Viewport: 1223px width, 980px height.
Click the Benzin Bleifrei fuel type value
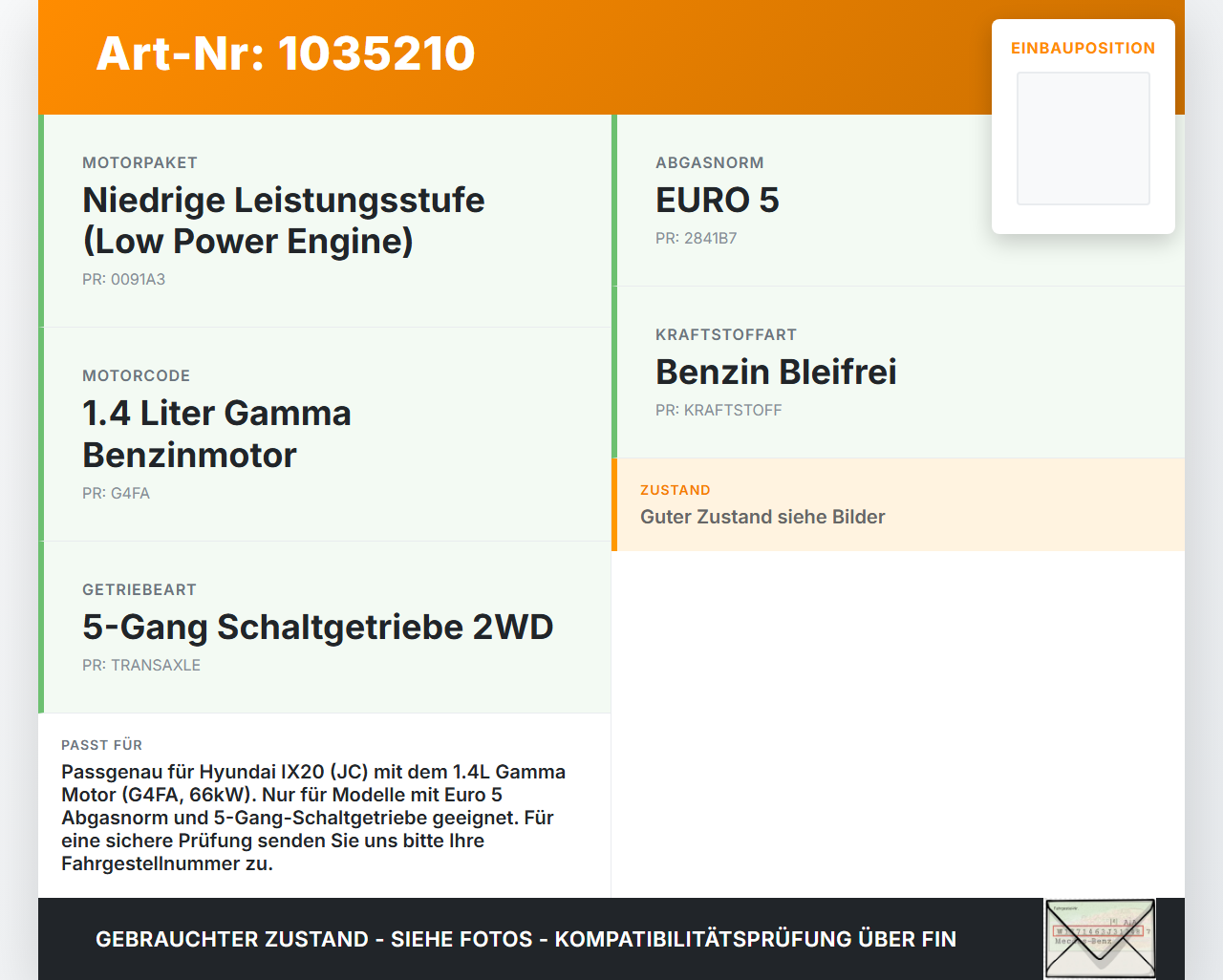click(776, 372)
